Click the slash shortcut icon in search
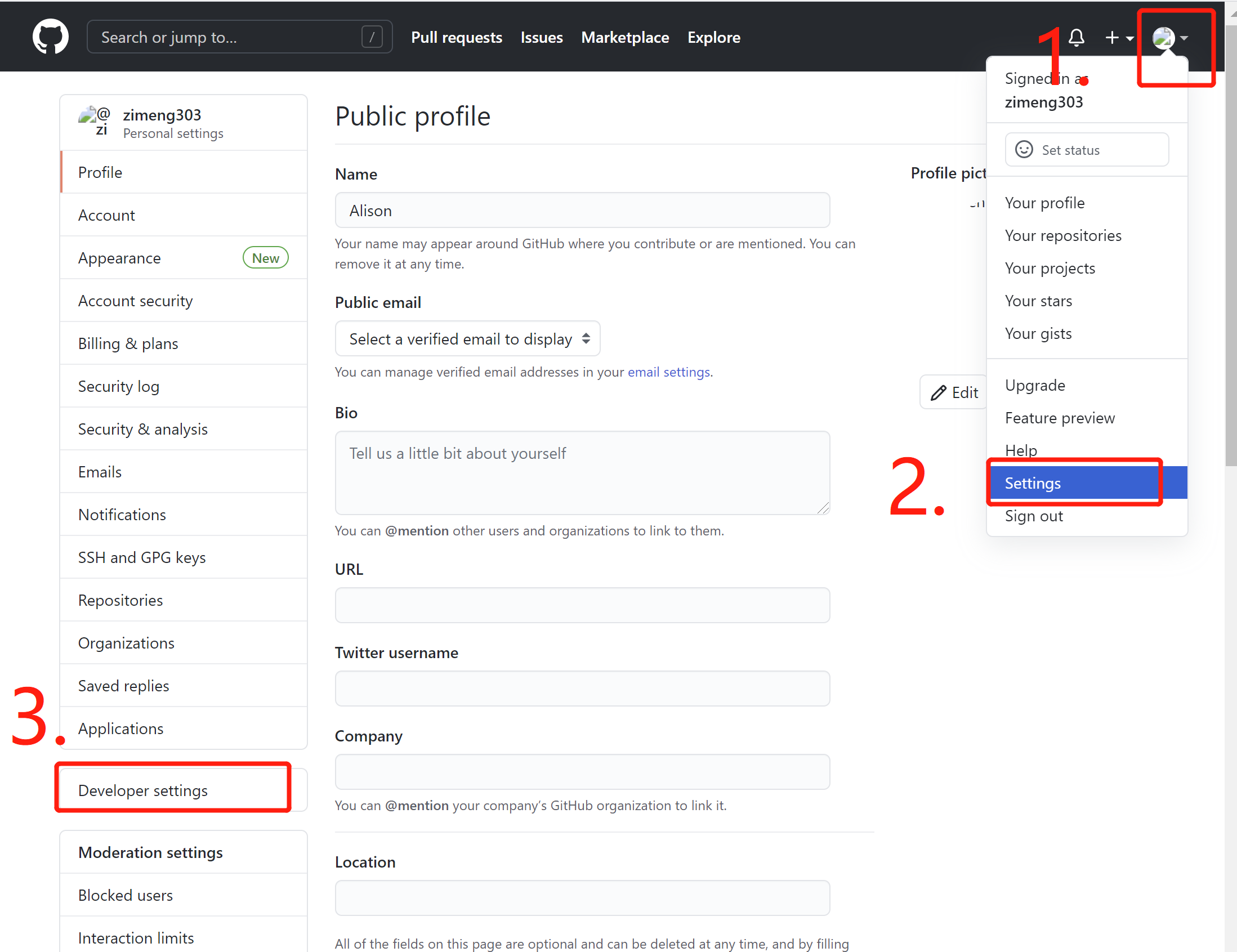 tap(372, 37)
